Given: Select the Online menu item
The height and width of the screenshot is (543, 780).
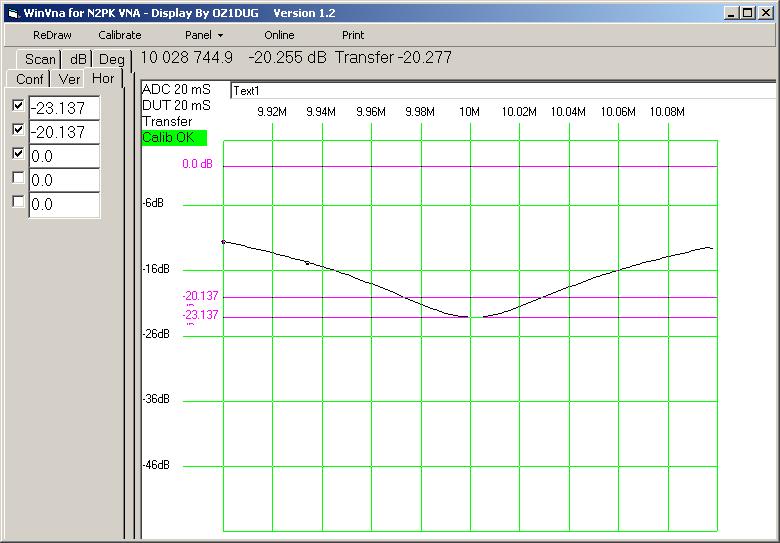Looking at the screenshot, I should (x=279, y=35).
